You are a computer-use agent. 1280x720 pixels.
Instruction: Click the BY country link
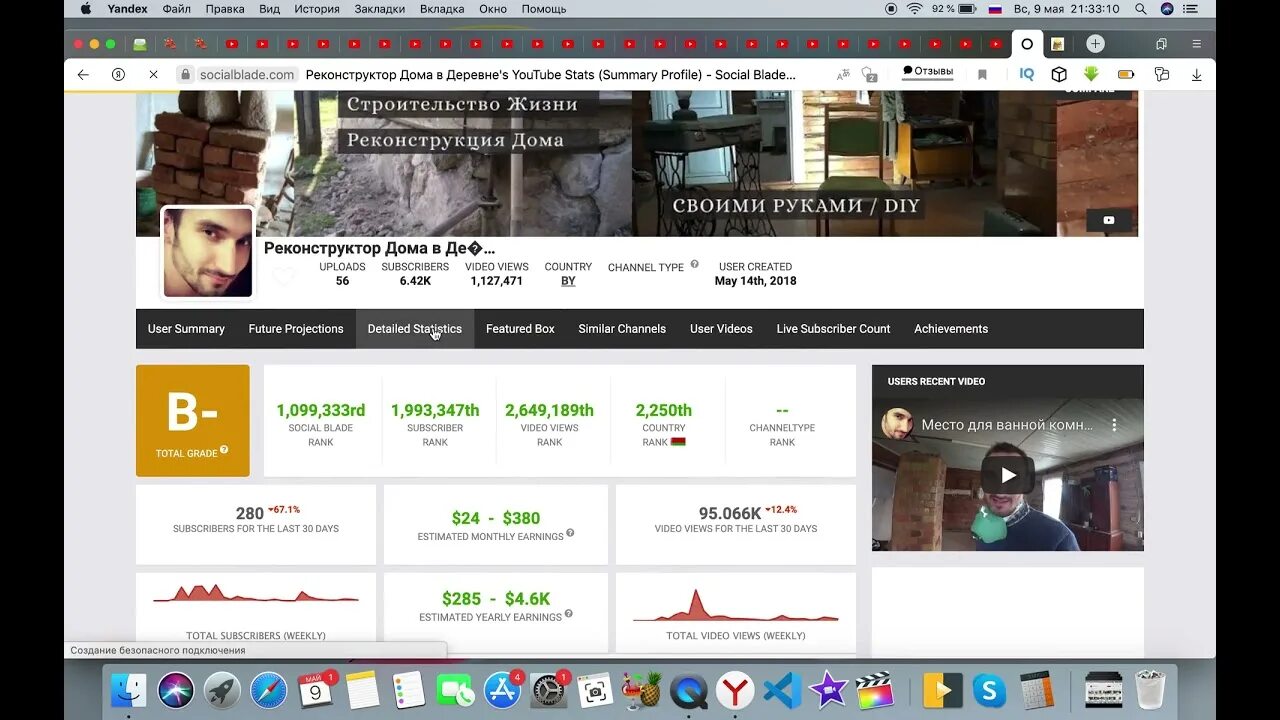[568, 281]
